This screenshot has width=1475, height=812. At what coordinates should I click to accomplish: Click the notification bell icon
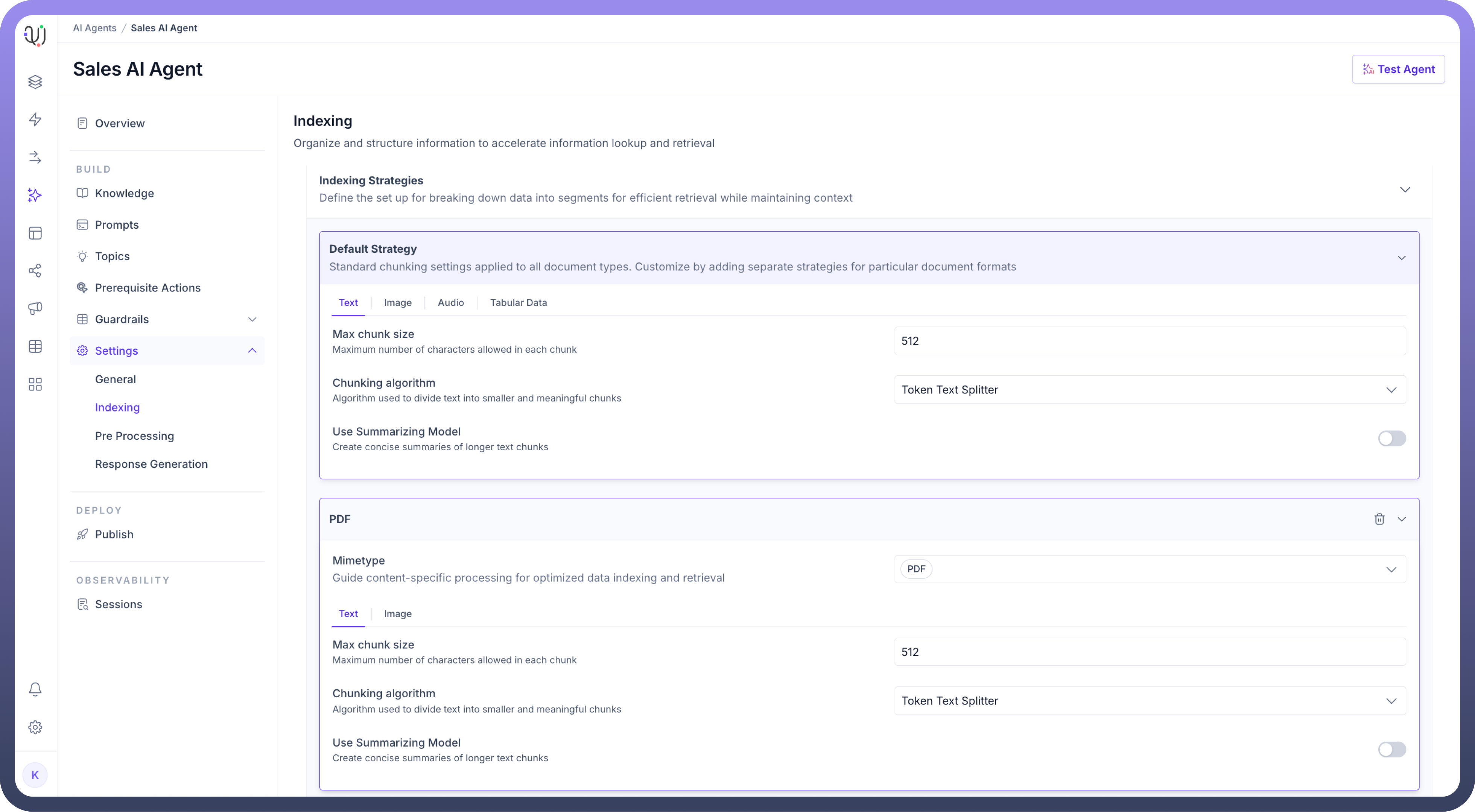35,689
